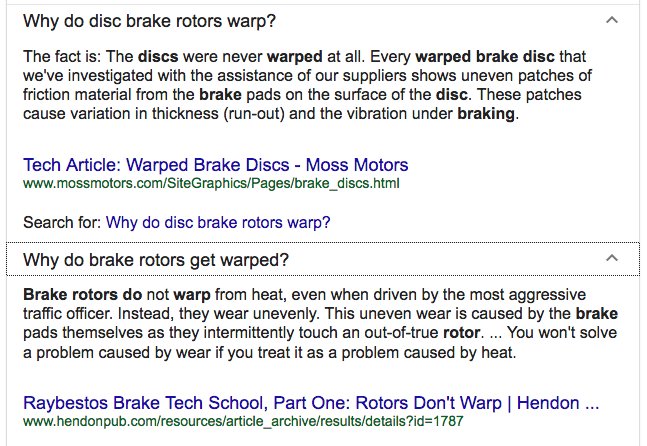Screen dimensions: 647x446
Task: Click "Rotors Don't Warp" in the Raybestos title
Action: pos(428,403)
